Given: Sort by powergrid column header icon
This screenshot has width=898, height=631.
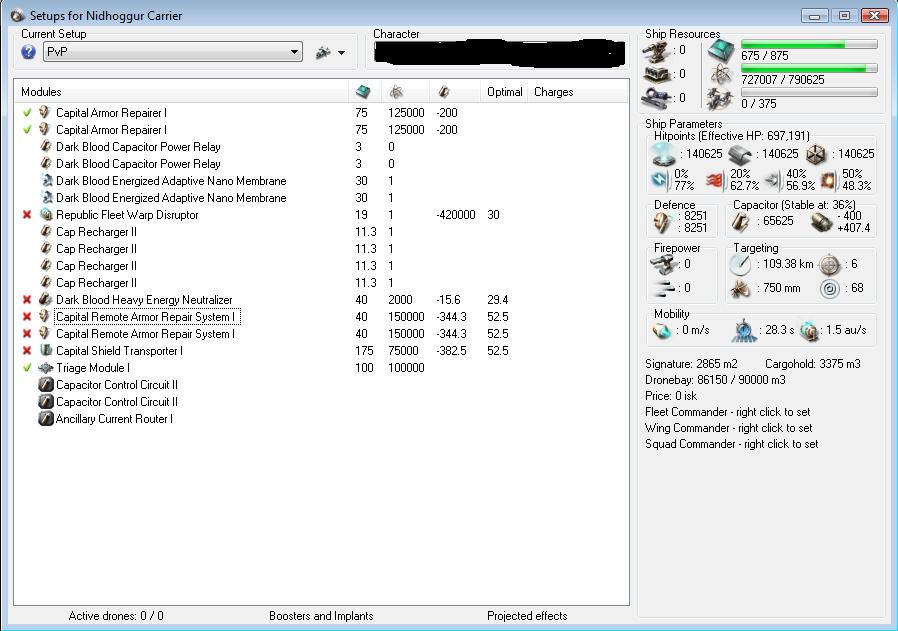Looking at the screenshot, I should [x=396, y=92].
